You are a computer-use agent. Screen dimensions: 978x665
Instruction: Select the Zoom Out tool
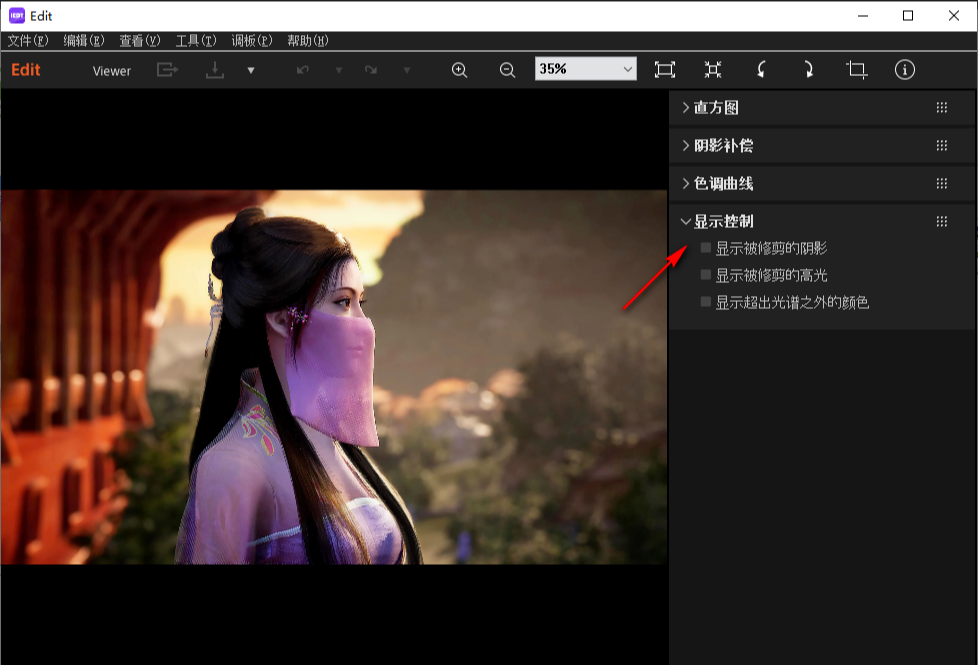507,70
